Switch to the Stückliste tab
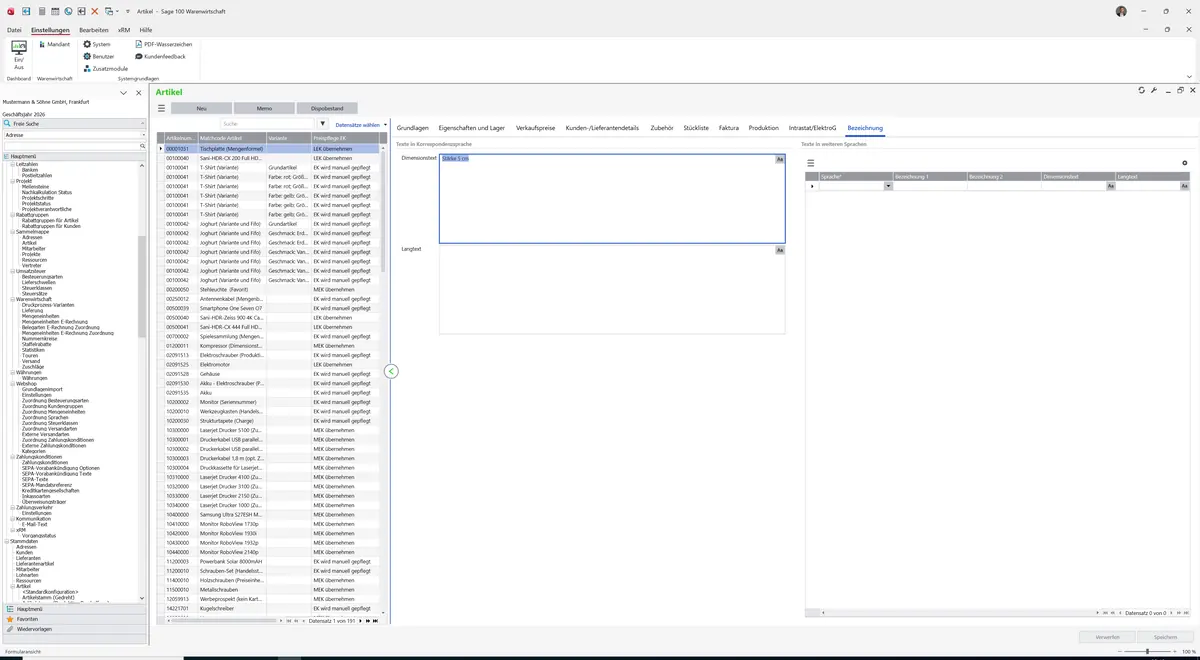This screenshot has width=1200, height=660. [x=696, y=128]
